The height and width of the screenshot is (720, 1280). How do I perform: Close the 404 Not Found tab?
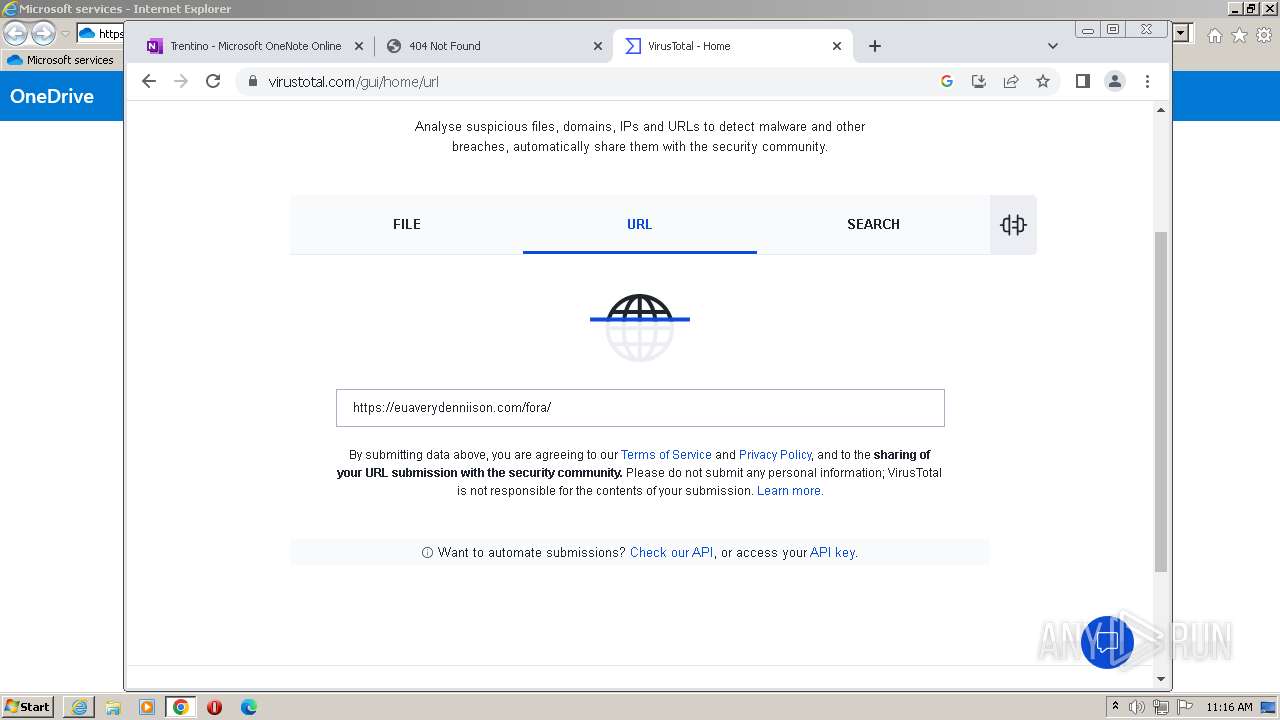(x=598, y=46)
